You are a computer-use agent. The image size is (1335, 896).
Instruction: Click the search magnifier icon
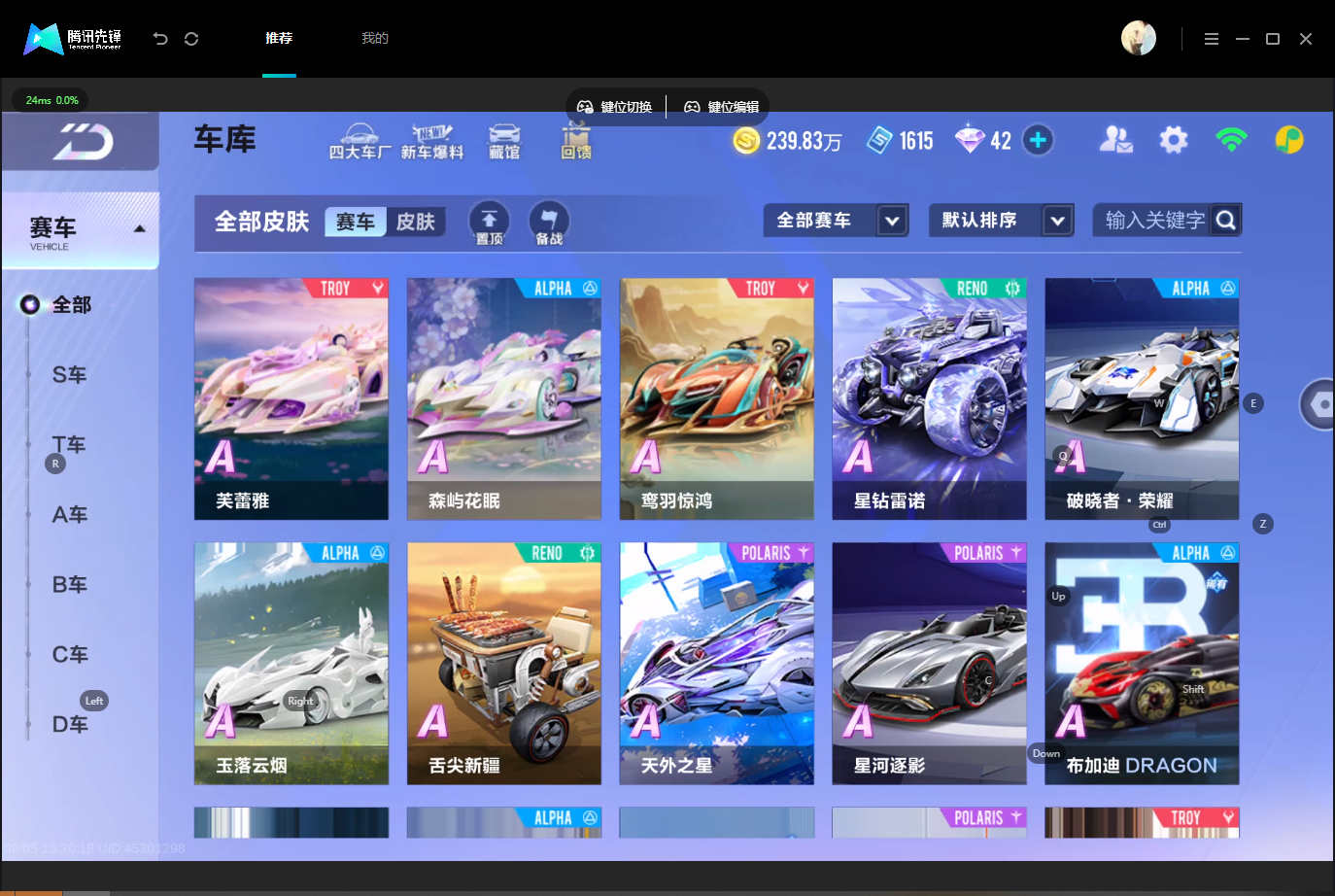pyautogui.click(x=1226, y=221)
